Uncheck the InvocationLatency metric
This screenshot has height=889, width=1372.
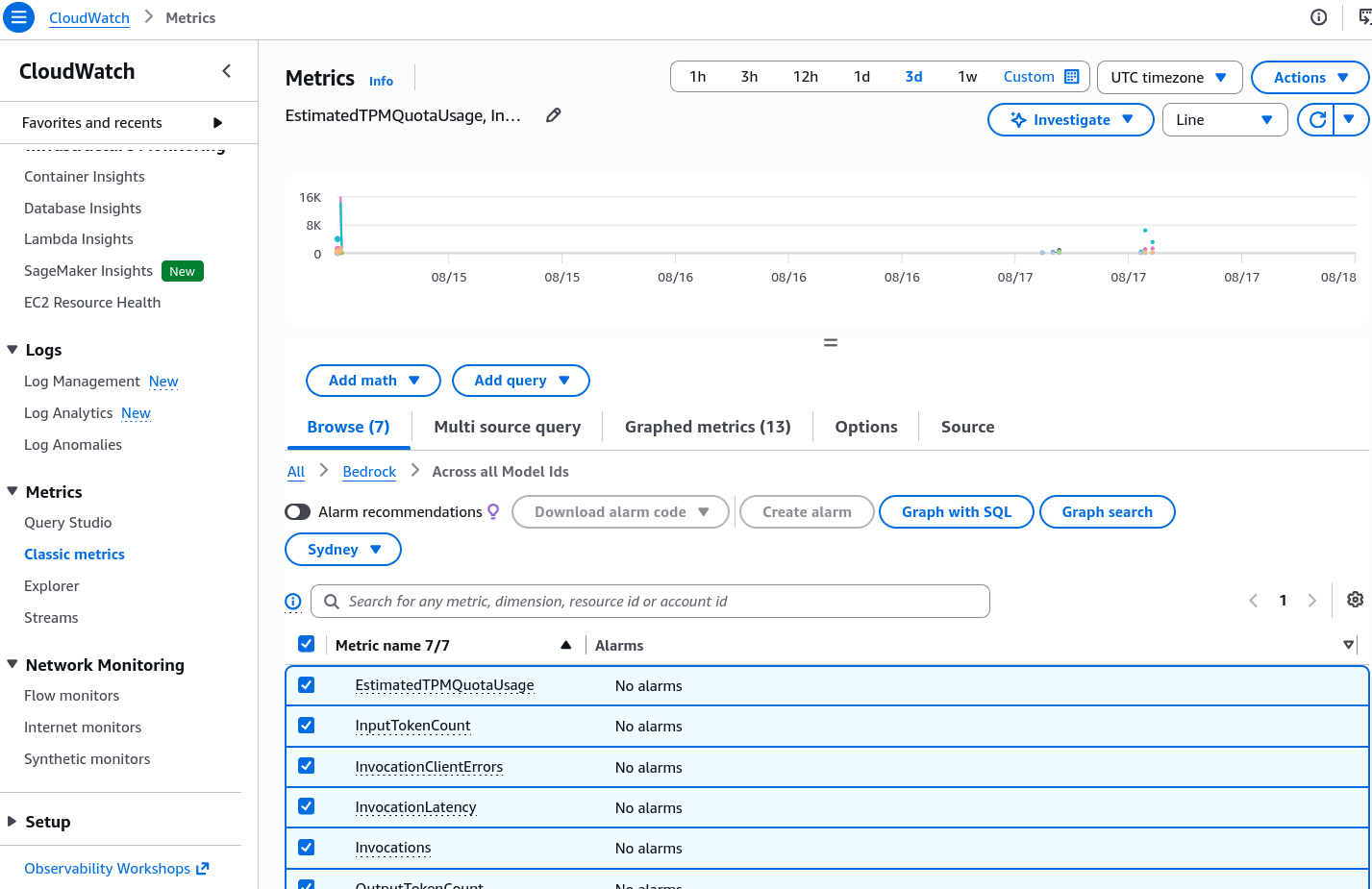307,806
